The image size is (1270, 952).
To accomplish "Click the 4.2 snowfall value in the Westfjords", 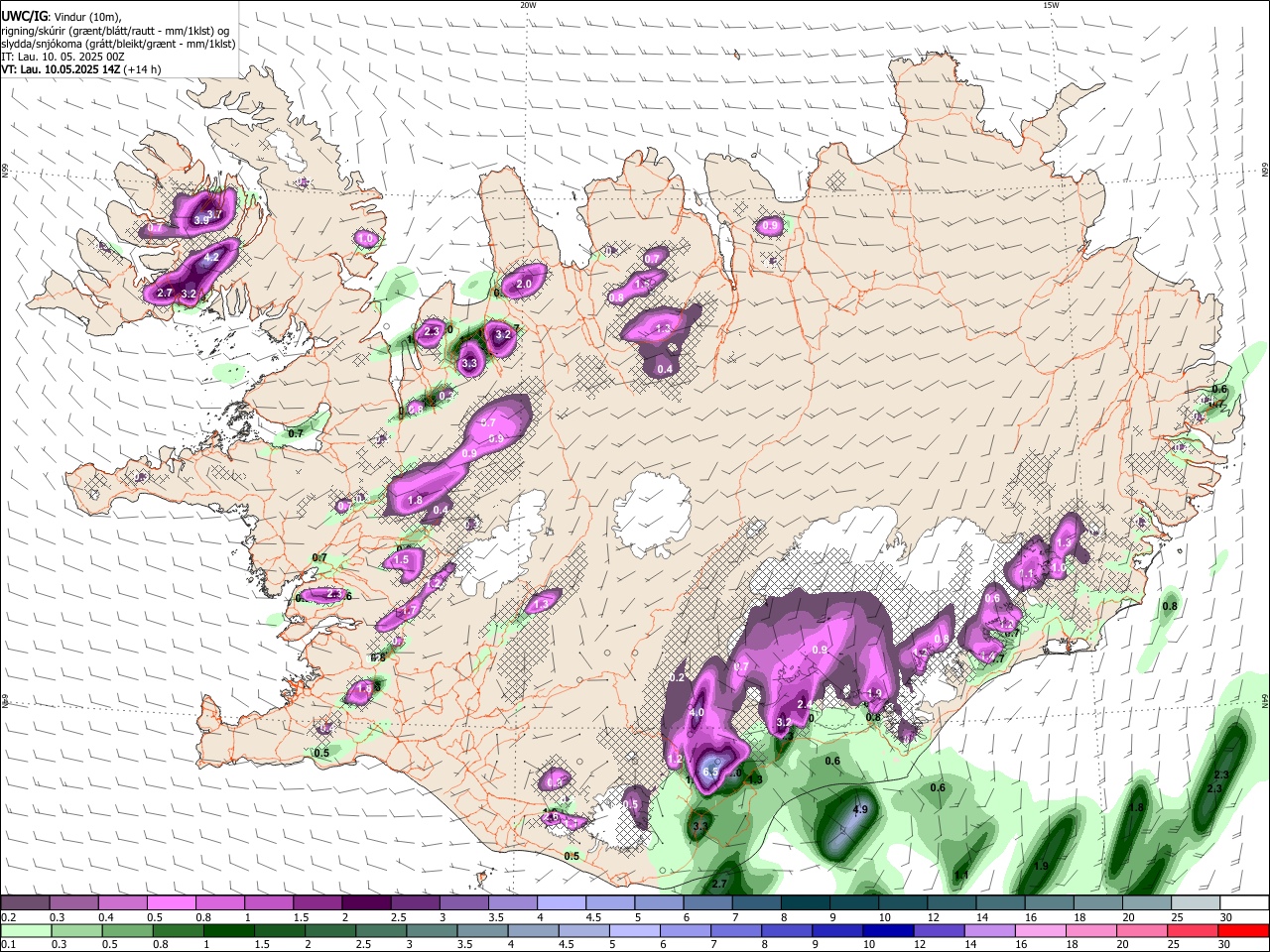I will [211, 257].
